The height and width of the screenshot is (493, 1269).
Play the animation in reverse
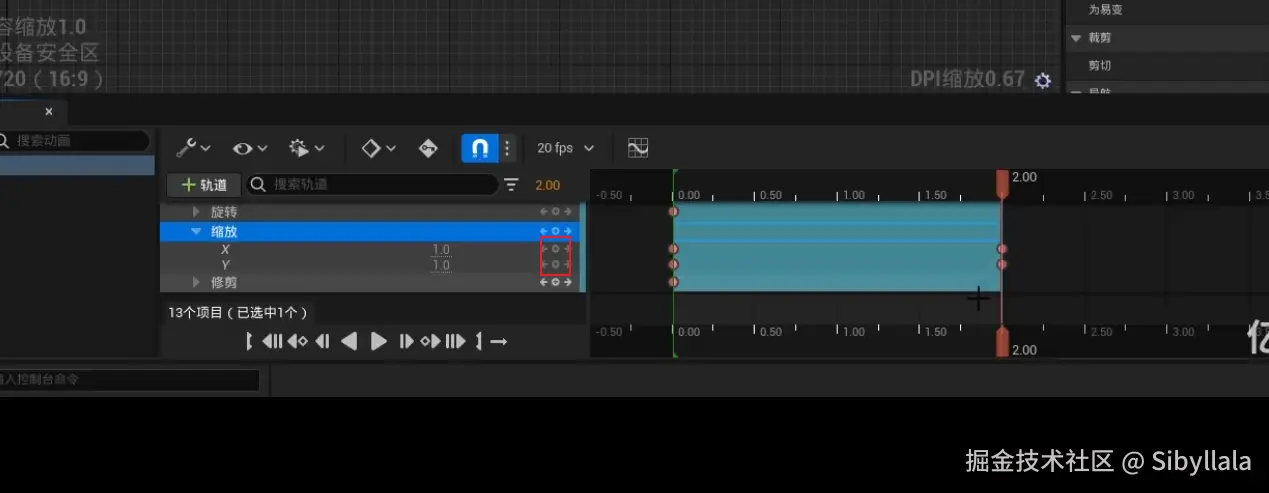[348, 341]
